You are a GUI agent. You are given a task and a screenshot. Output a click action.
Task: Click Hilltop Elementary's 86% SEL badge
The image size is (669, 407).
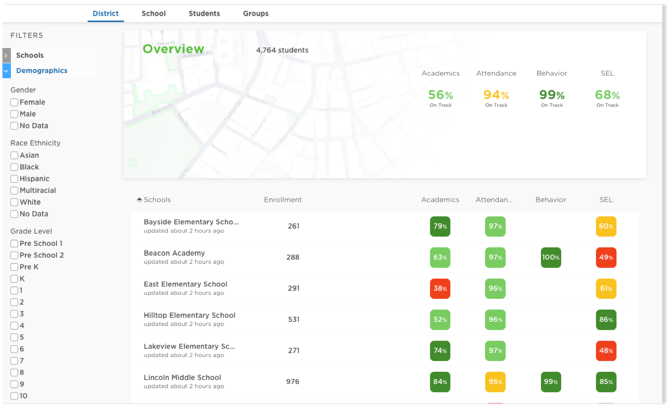point(606,320)
